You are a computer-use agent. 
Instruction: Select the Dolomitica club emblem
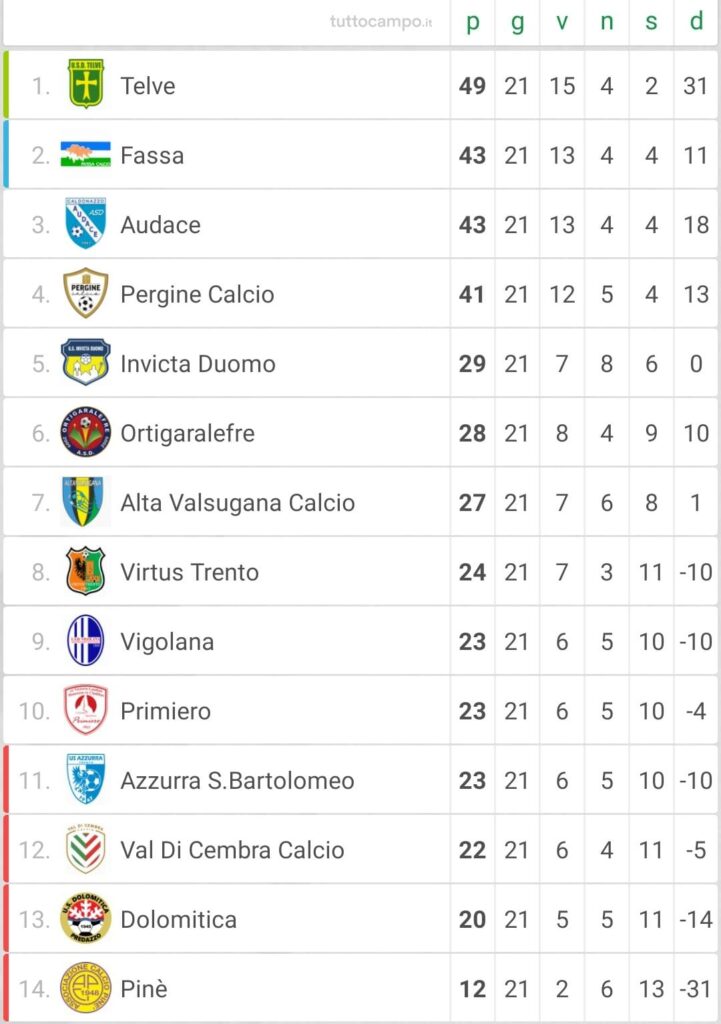(86, 918)
